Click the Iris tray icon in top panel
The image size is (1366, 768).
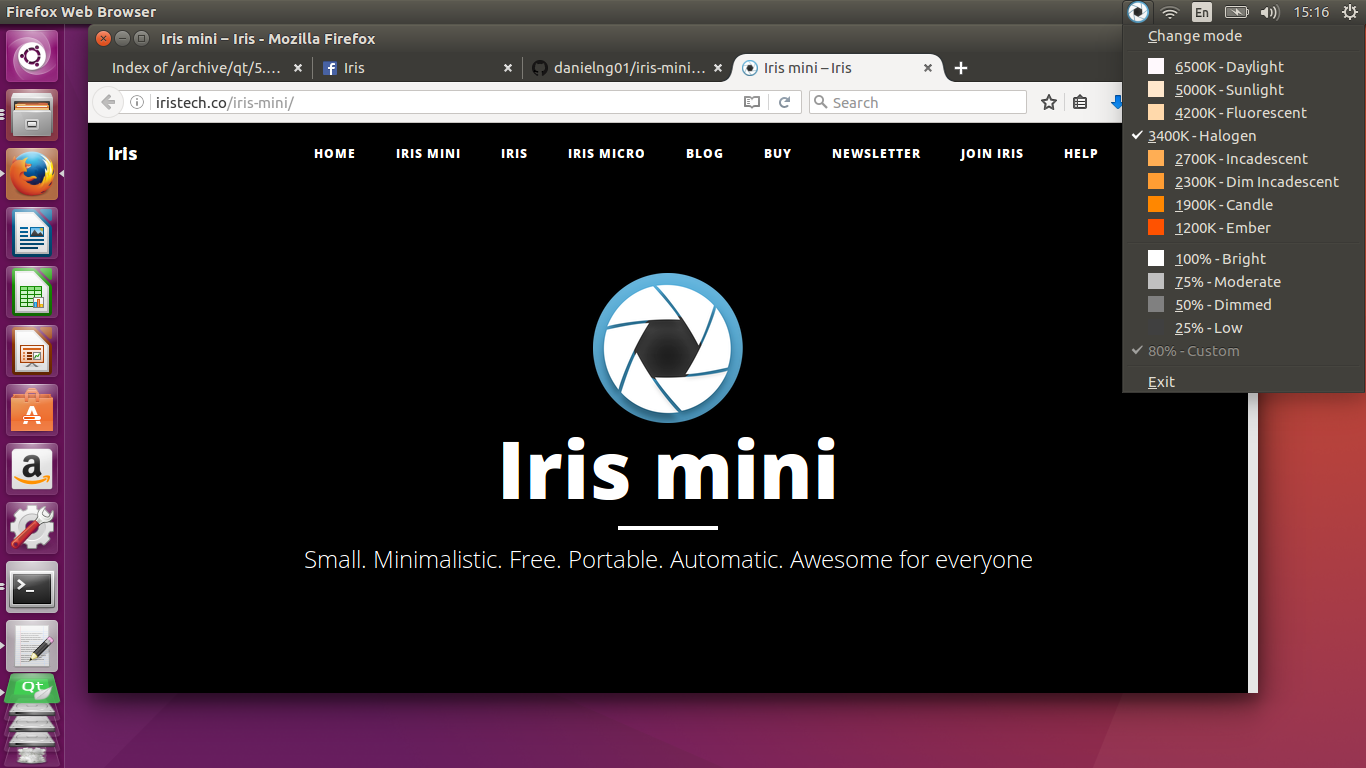[1138, 12]
